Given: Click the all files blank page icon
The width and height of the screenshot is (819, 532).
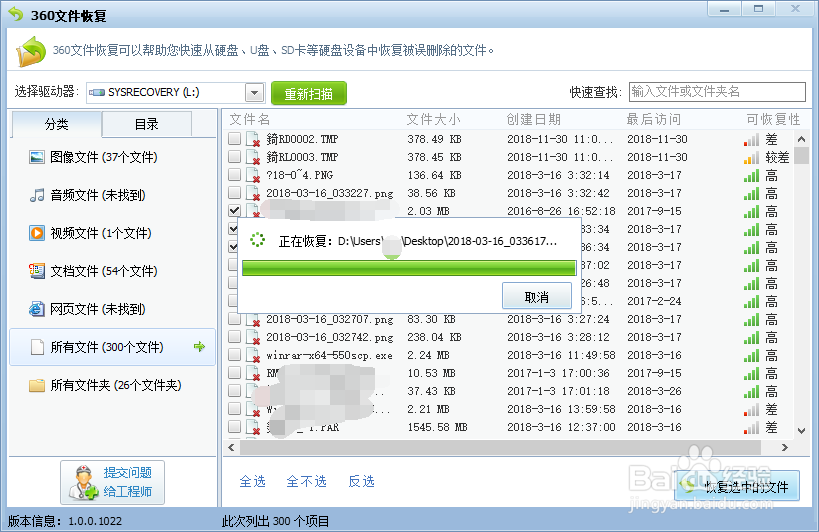Looking at the screenshot, I should point(37,347).
